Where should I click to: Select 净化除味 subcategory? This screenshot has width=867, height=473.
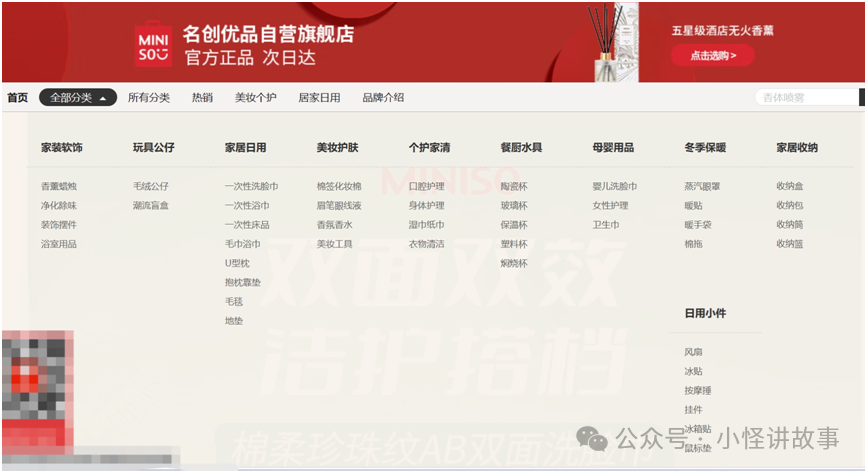[59, 205]
